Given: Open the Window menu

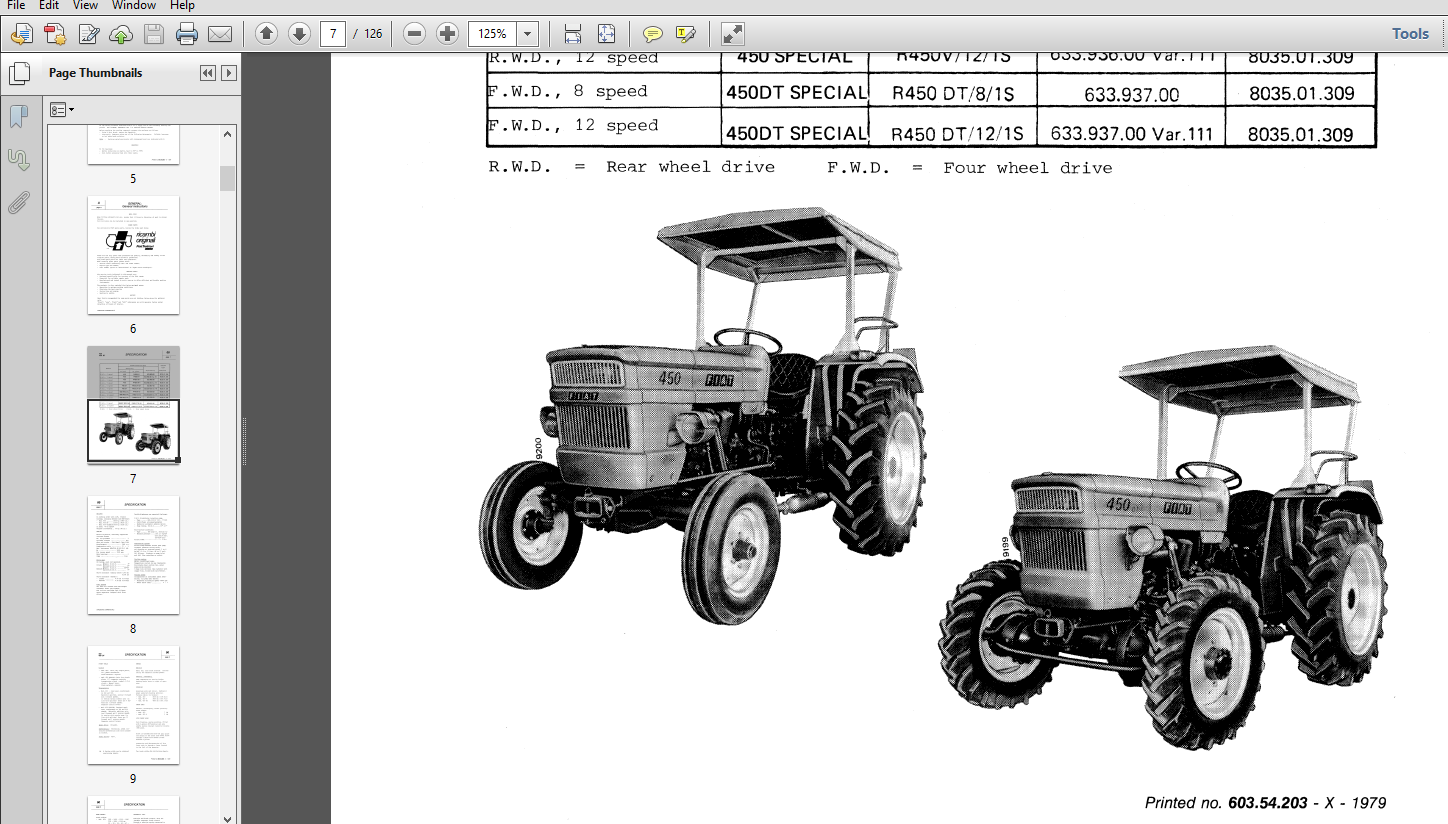Looking at the screenshot, I should pos(133,5).
